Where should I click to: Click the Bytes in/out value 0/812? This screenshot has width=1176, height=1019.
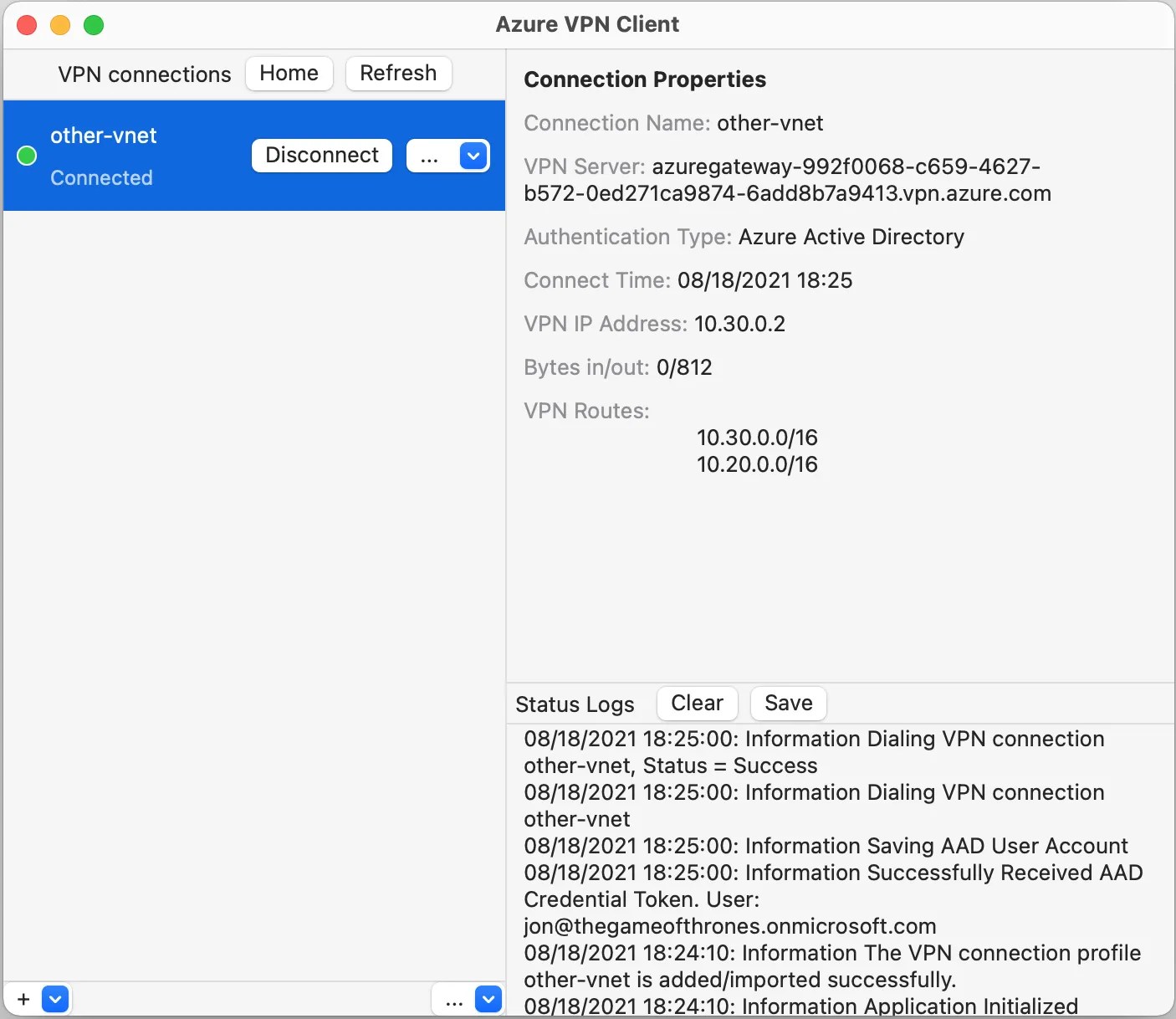pos(684,367)
